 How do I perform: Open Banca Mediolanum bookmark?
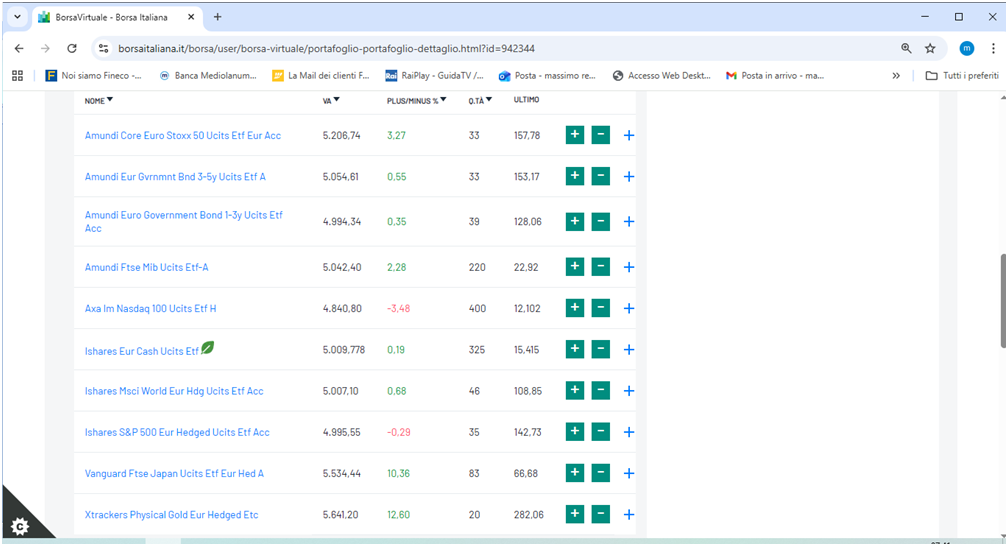tap(207, 75)
